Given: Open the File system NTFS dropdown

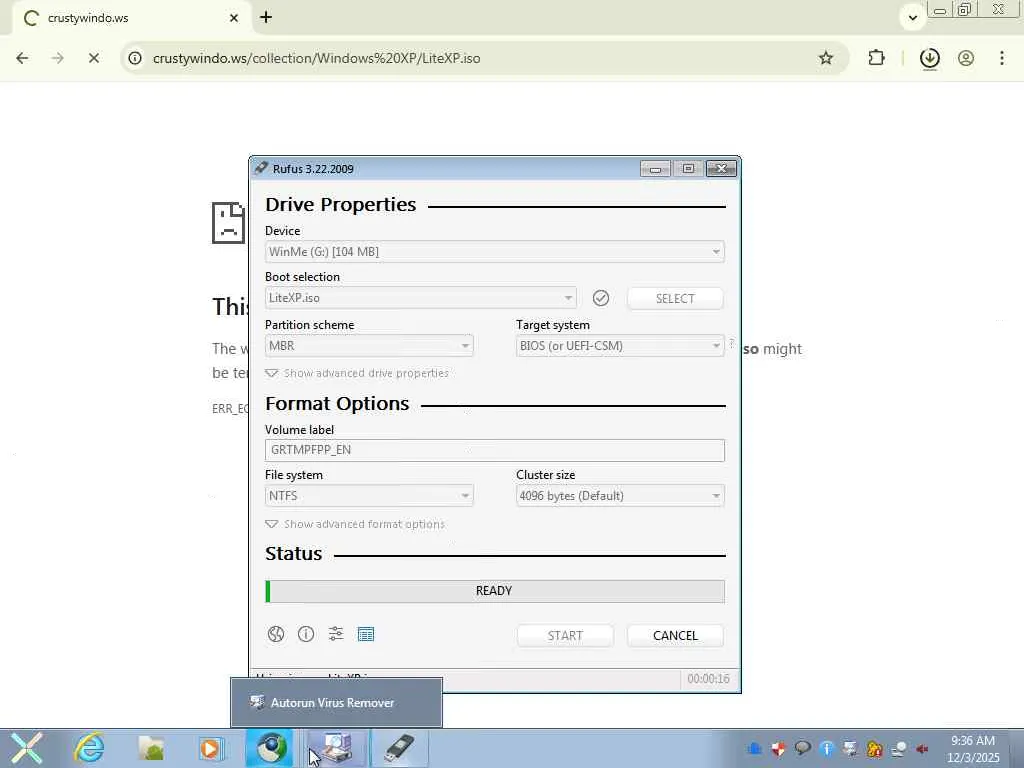Looking at the screenshot, I should click(369, 496).
